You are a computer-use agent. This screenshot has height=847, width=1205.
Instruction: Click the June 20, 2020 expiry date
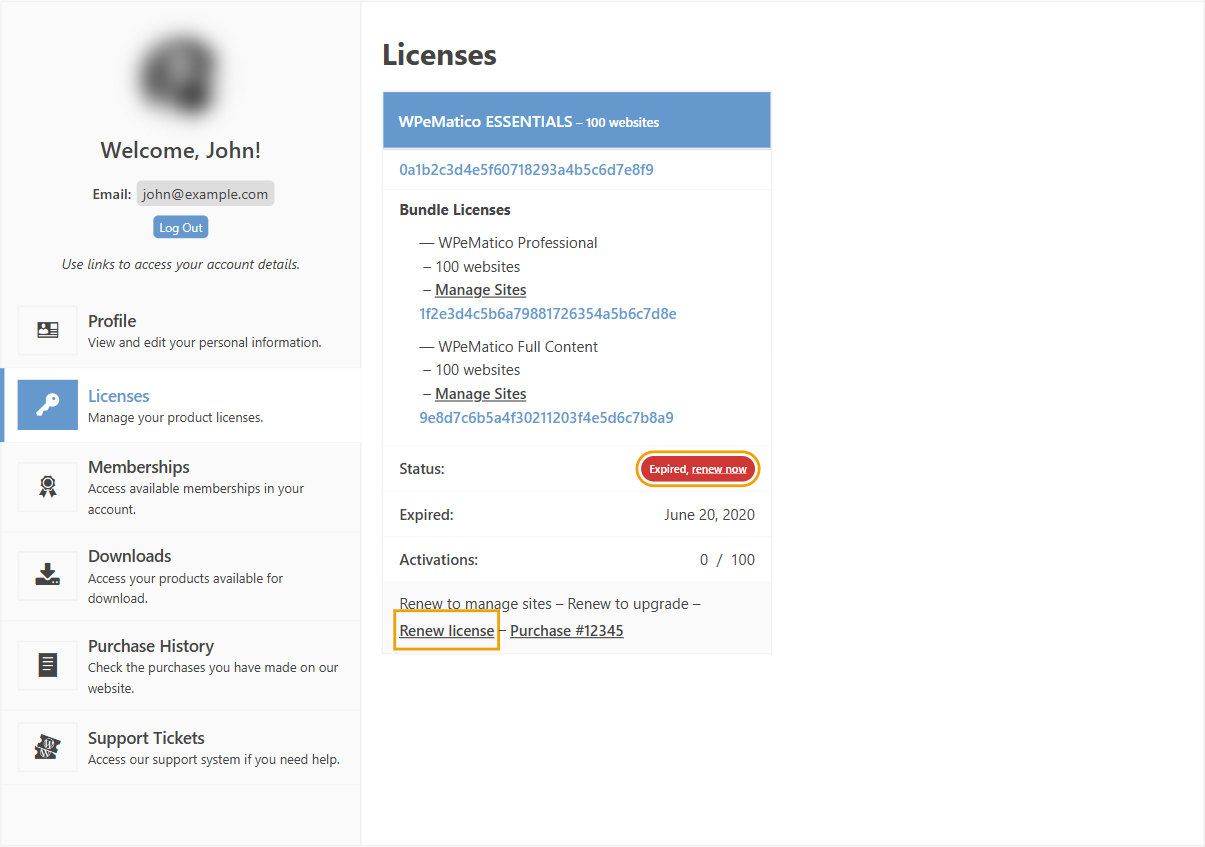point(709,515)
